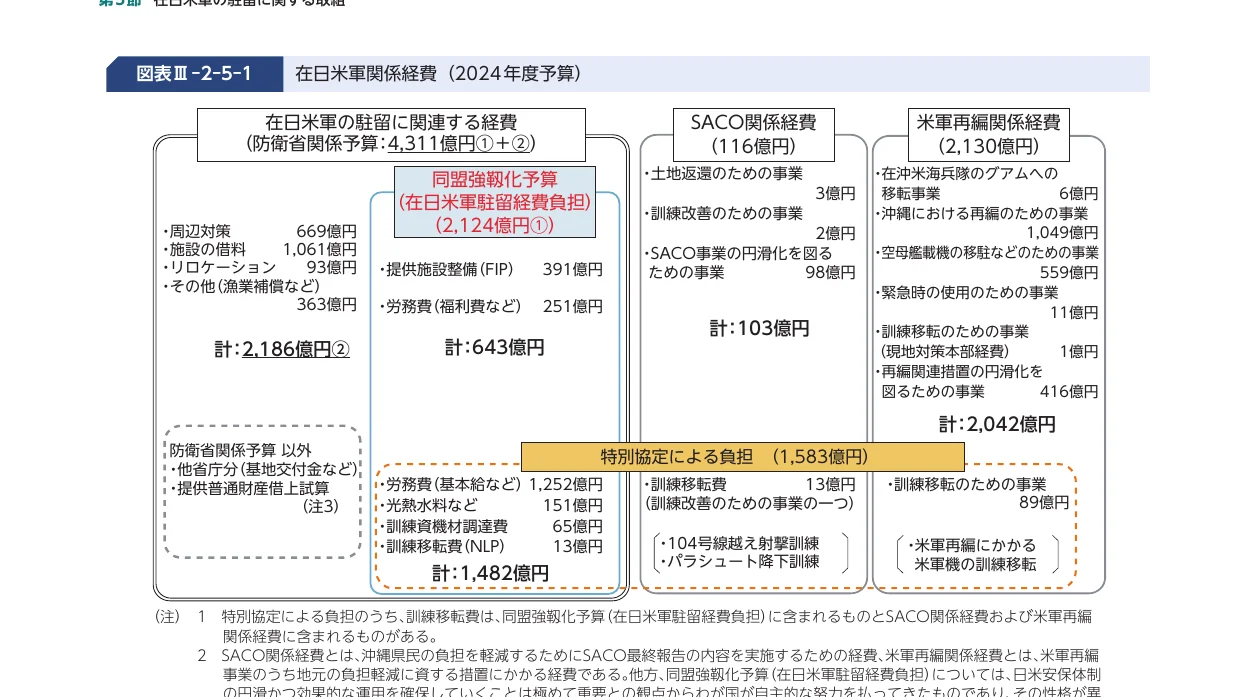The height and width of the screenshot is (697, 1241).
Task: Click the item 104号線越え射撃訓練
Action: (x=741, y=543)
